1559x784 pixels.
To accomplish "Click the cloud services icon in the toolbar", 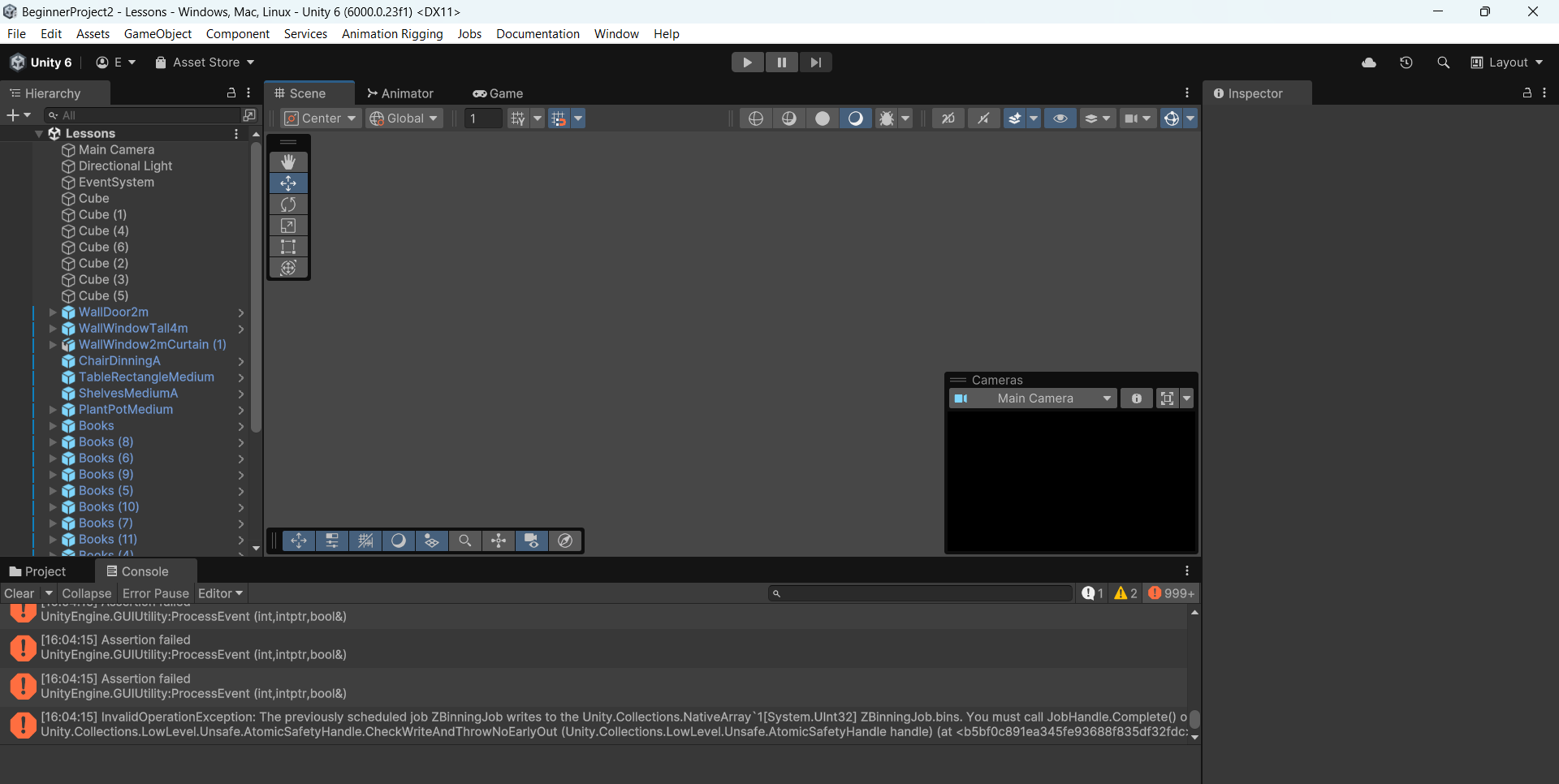I will (1369, 62).
